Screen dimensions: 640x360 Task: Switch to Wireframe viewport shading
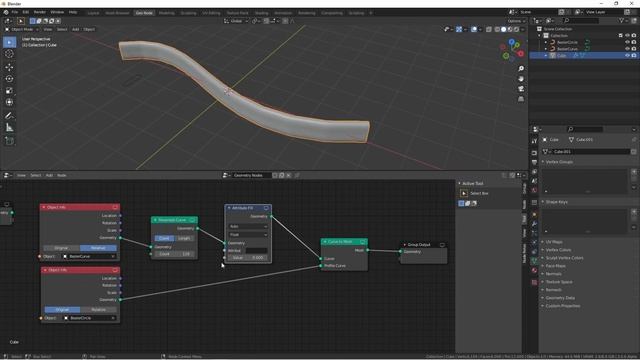(497, 29)
